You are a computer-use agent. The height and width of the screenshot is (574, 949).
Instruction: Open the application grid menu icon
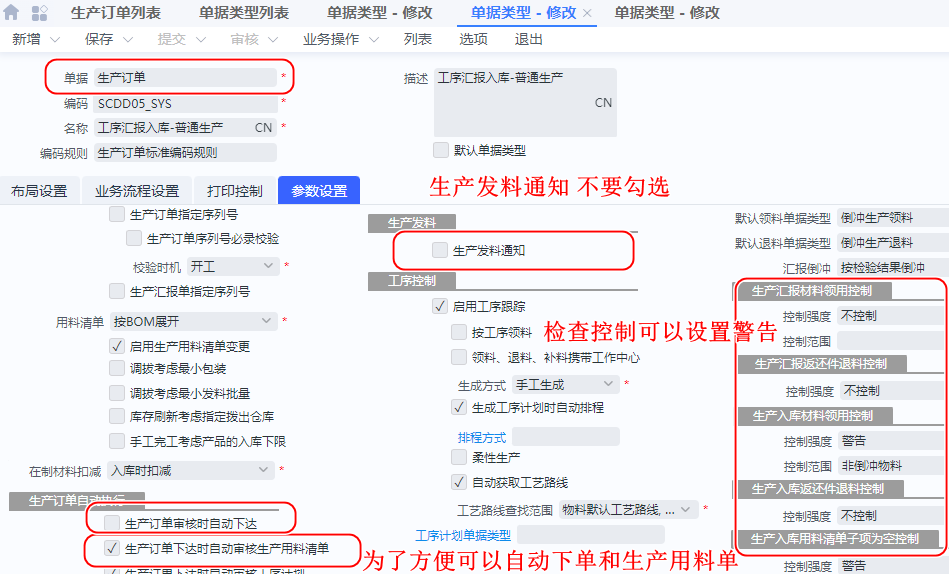coord(40,13)
